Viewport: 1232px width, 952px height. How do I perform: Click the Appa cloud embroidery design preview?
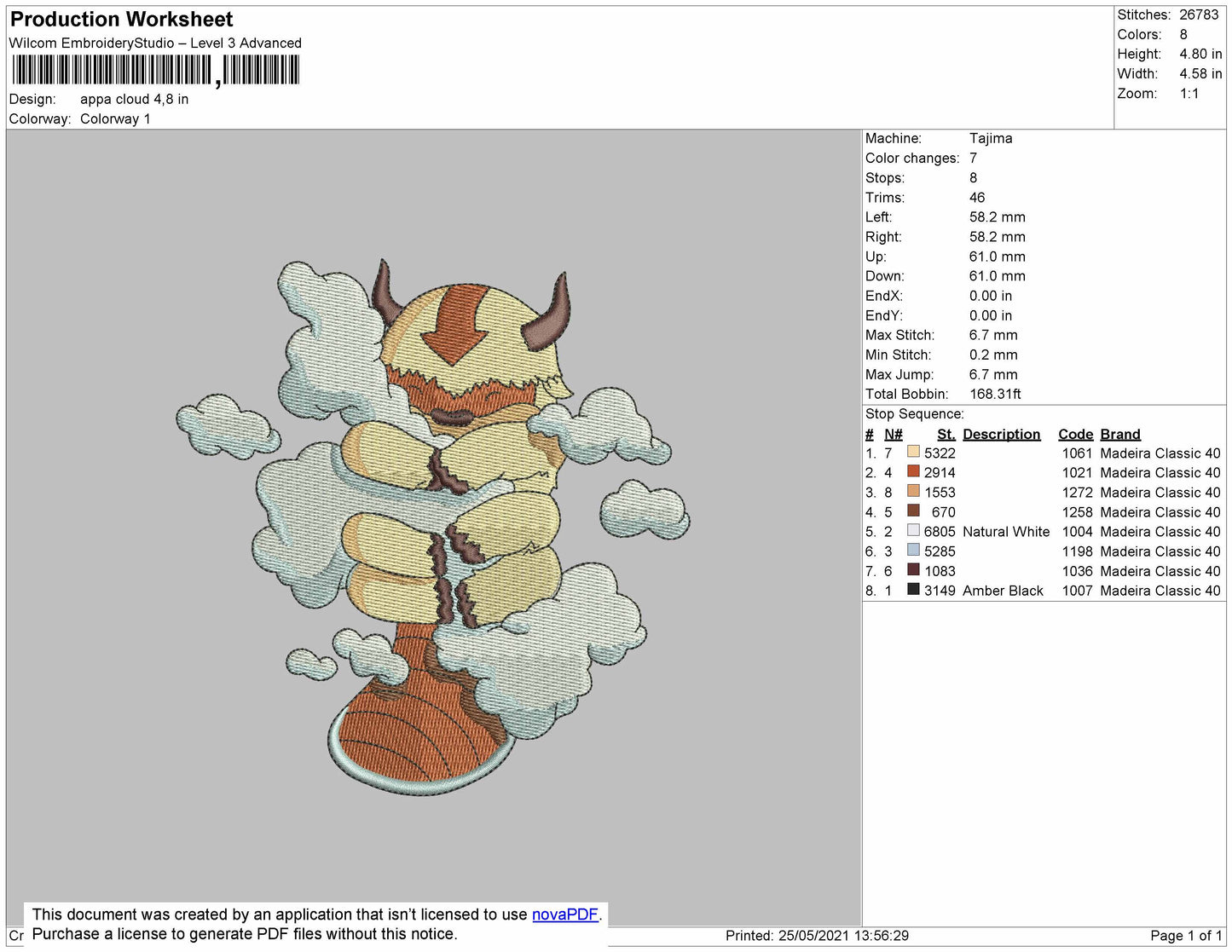click(433, 527)
